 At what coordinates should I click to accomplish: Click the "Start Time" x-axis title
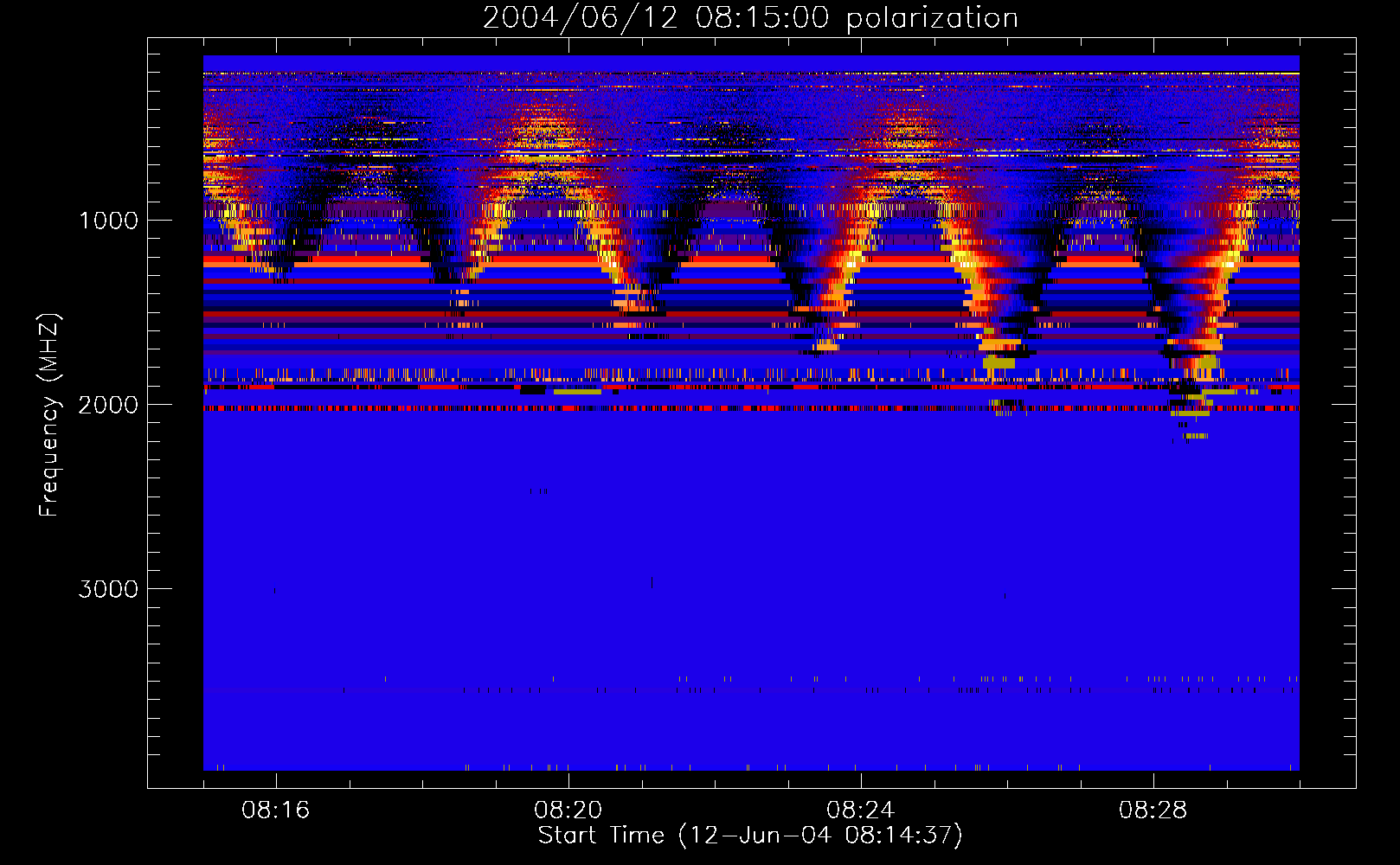point(600,836)
